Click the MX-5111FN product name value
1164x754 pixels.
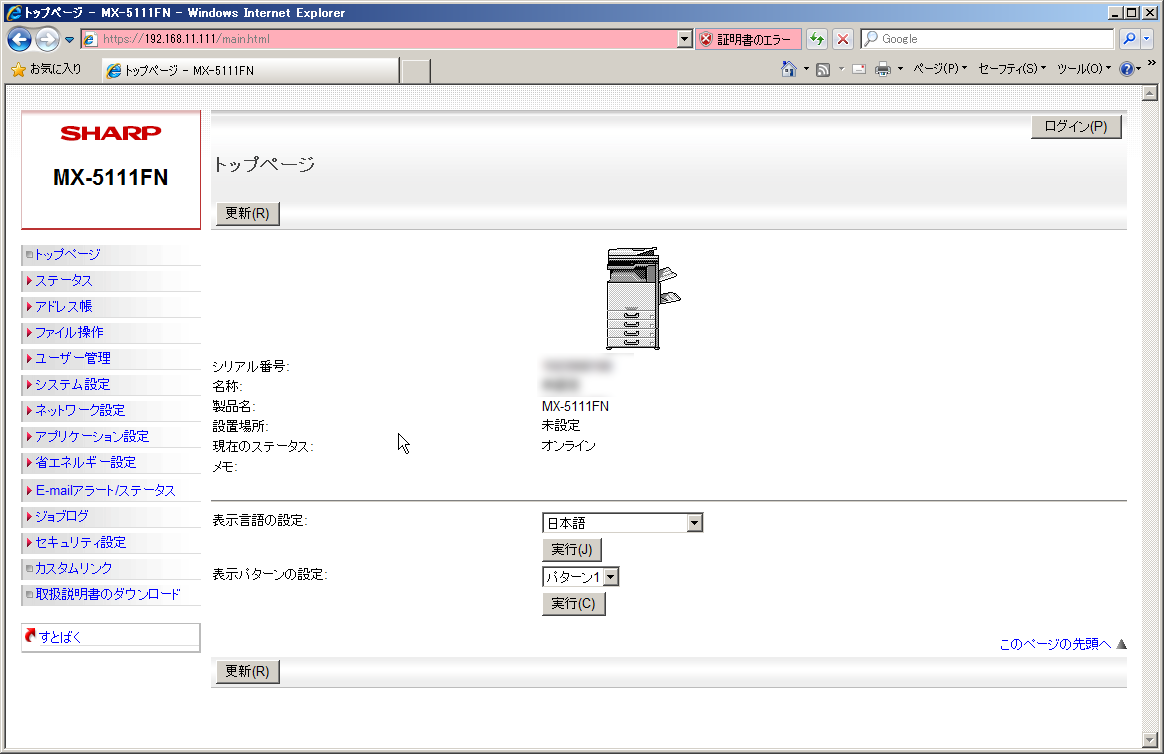[x=575, y=407]
